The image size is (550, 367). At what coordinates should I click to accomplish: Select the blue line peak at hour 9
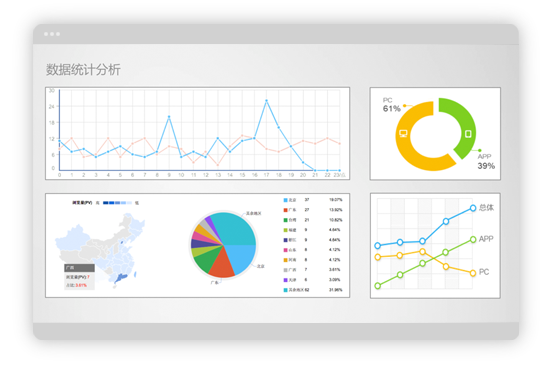click(x=169, y=117)
